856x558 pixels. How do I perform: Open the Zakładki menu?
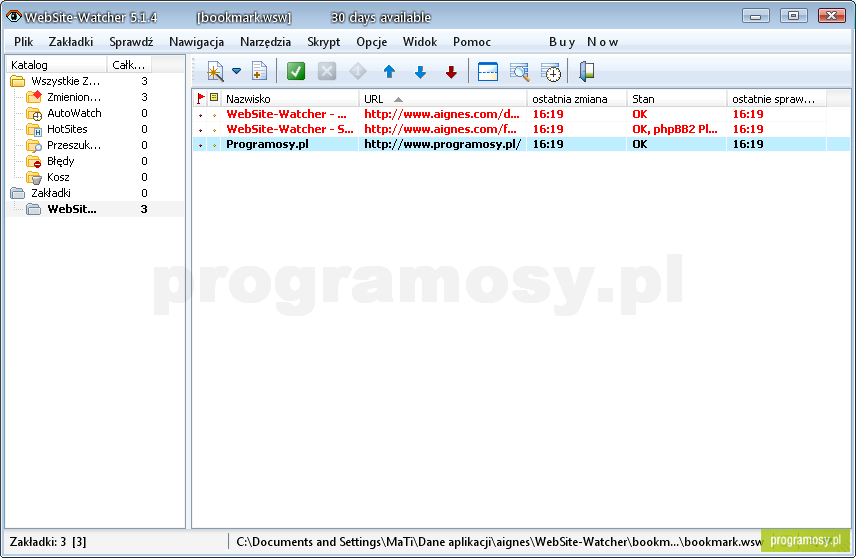tap(70, 42)
